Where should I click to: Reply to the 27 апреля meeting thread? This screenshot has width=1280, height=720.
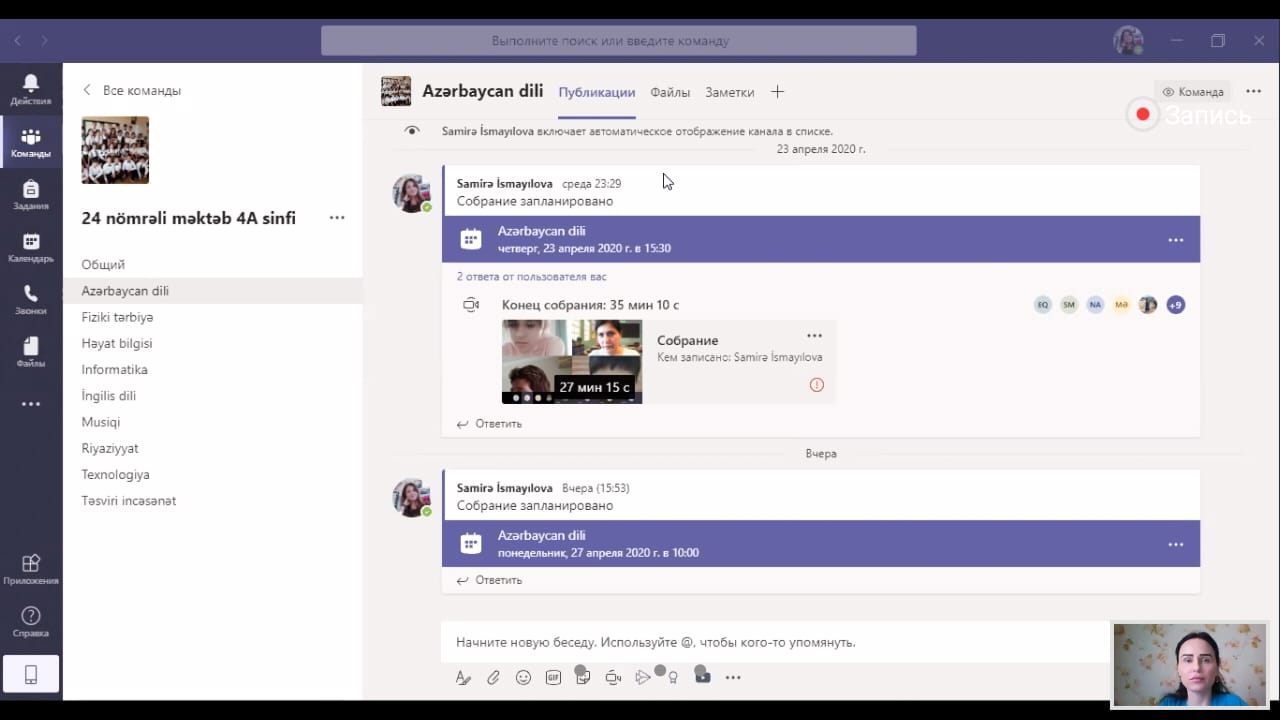(x=490, y=580)
